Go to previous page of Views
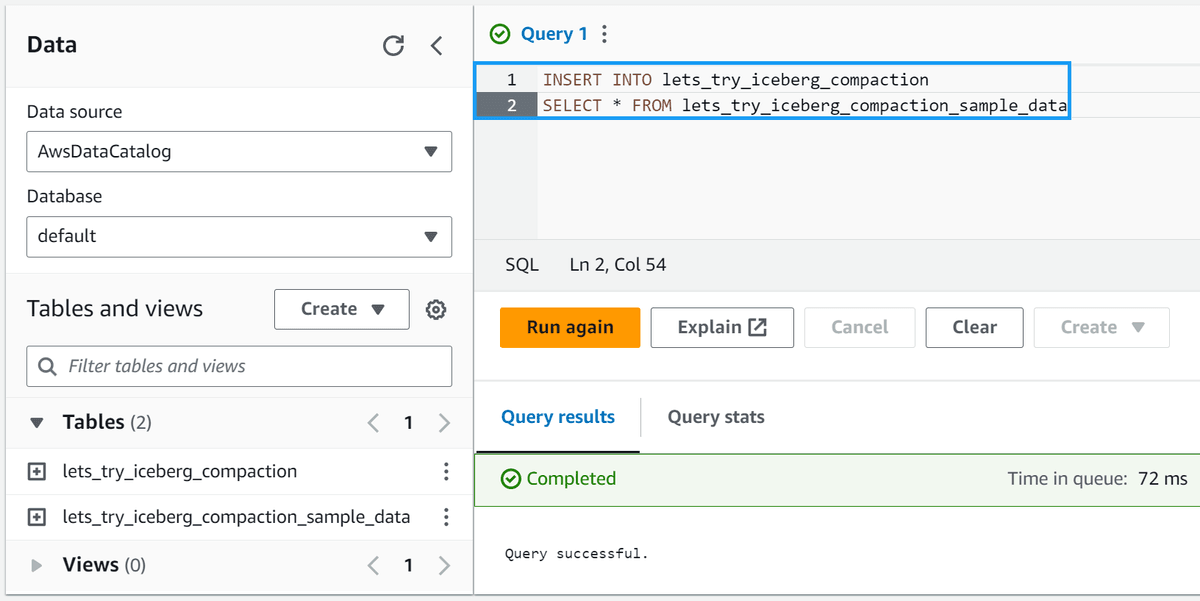 [372, 565]
